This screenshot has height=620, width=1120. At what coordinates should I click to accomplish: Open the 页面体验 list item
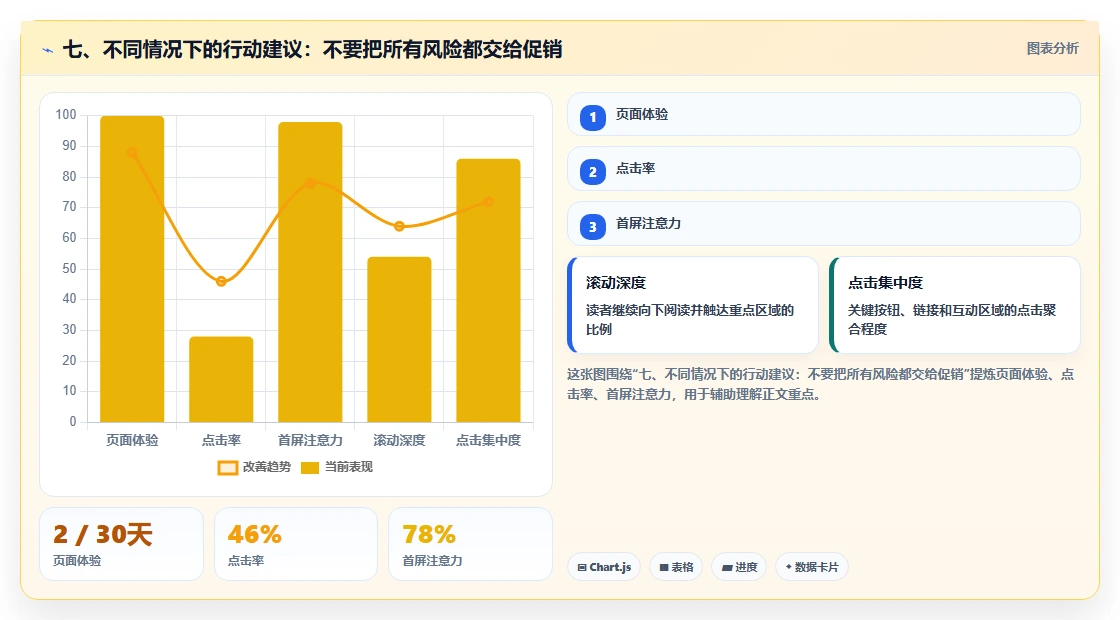coord(824,114)
